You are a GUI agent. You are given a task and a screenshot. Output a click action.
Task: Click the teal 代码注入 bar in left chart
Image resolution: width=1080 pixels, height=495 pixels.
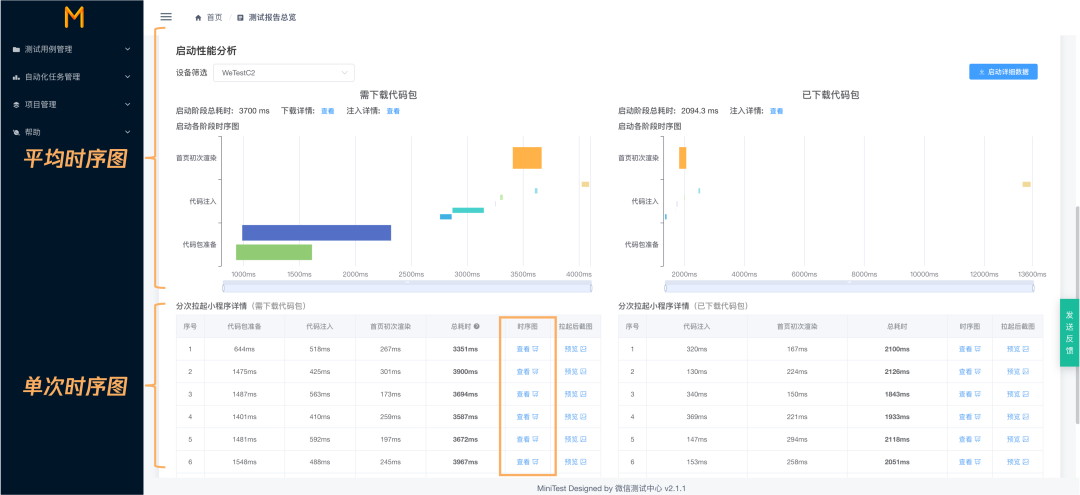(x=468, y=210)
